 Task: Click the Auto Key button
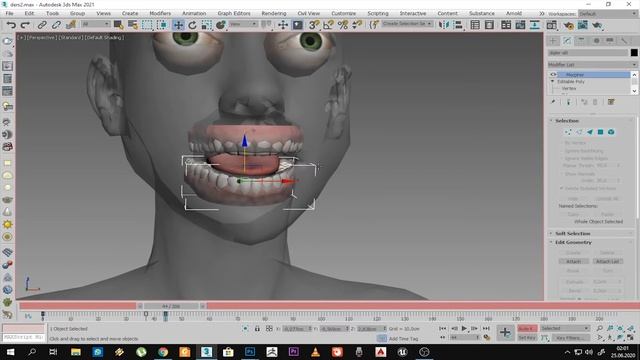[527, 328]
